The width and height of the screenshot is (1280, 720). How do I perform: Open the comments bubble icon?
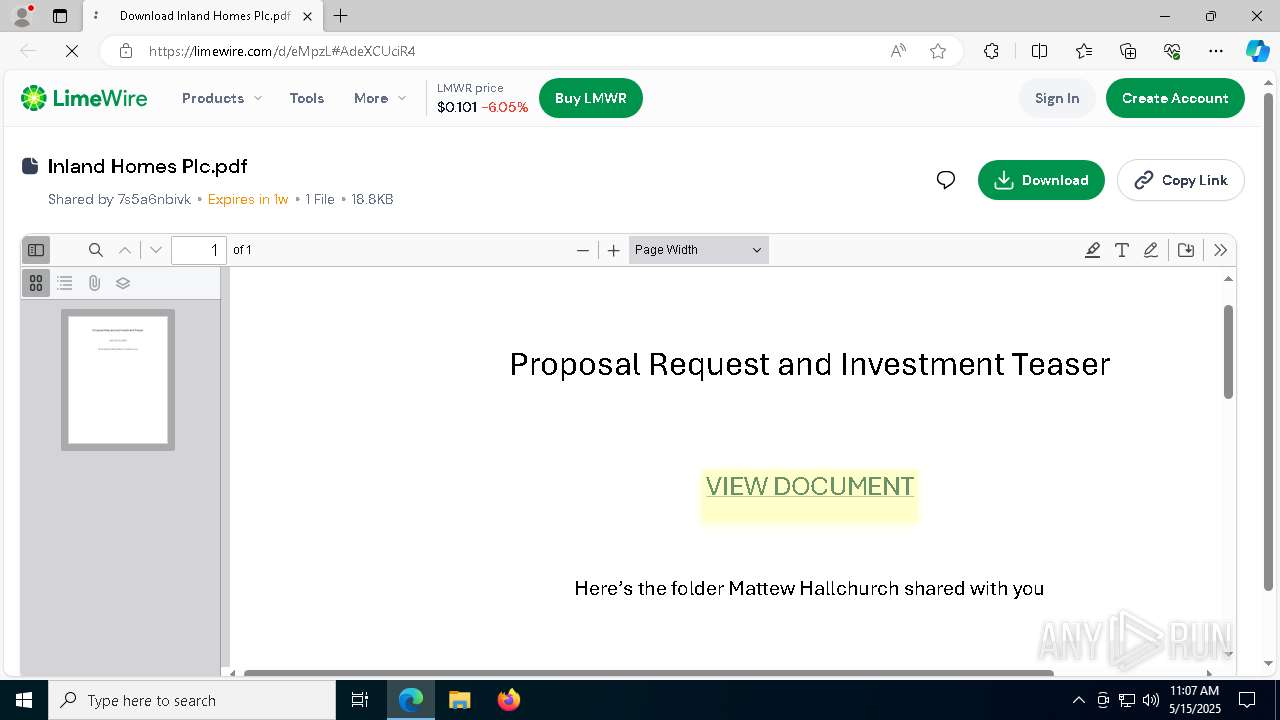(946, 180)
